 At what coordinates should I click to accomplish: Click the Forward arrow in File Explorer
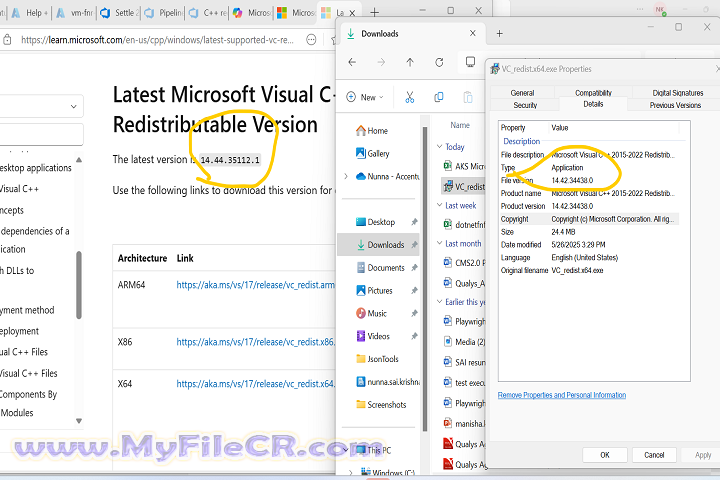point(381,62)
